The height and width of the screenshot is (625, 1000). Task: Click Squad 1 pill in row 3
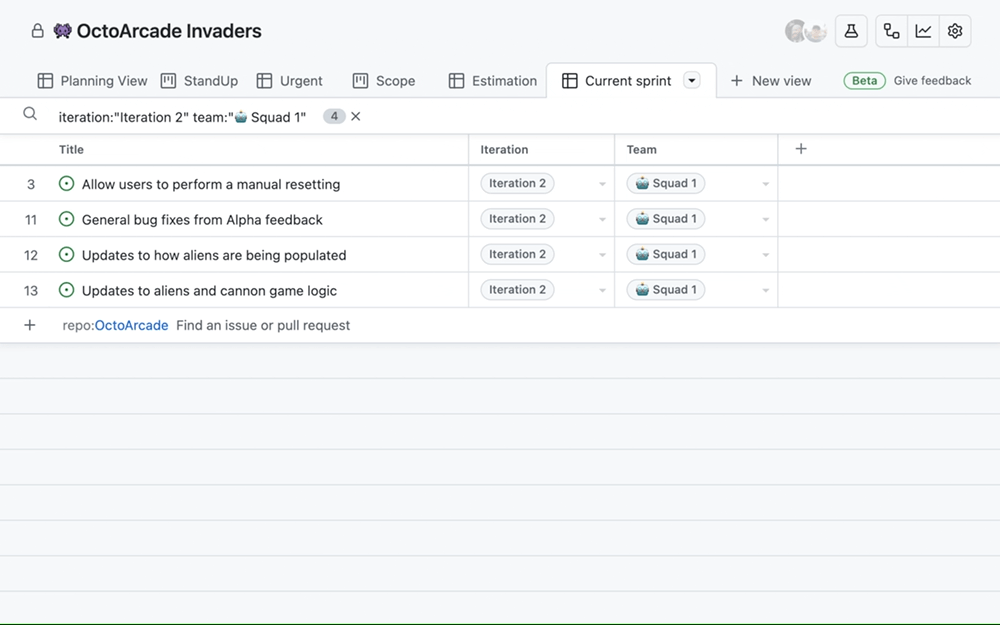tap(666, 183)
